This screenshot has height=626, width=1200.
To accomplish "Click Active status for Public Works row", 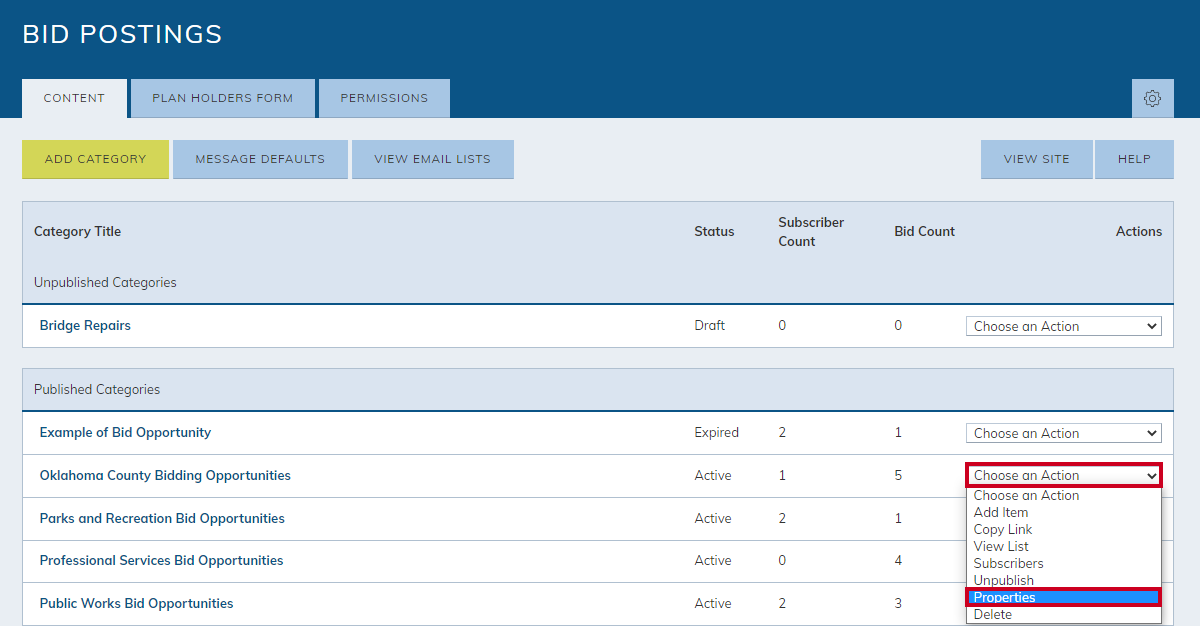I will click(x=713, y=603).
